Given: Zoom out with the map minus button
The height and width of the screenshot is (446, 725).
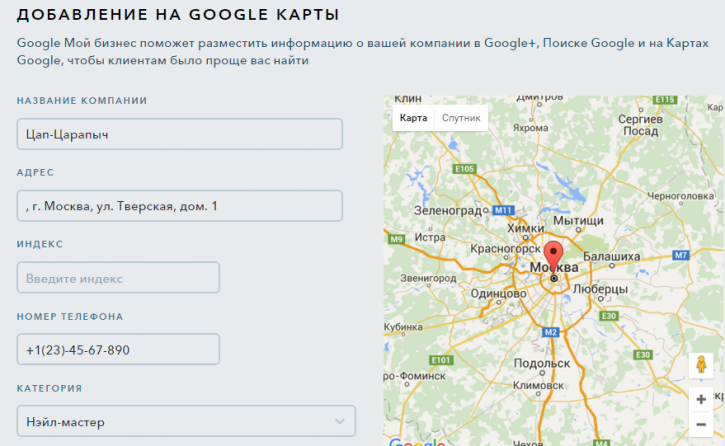Looking at the screenshot, I should pyautogui.click(x=701, y=424).
